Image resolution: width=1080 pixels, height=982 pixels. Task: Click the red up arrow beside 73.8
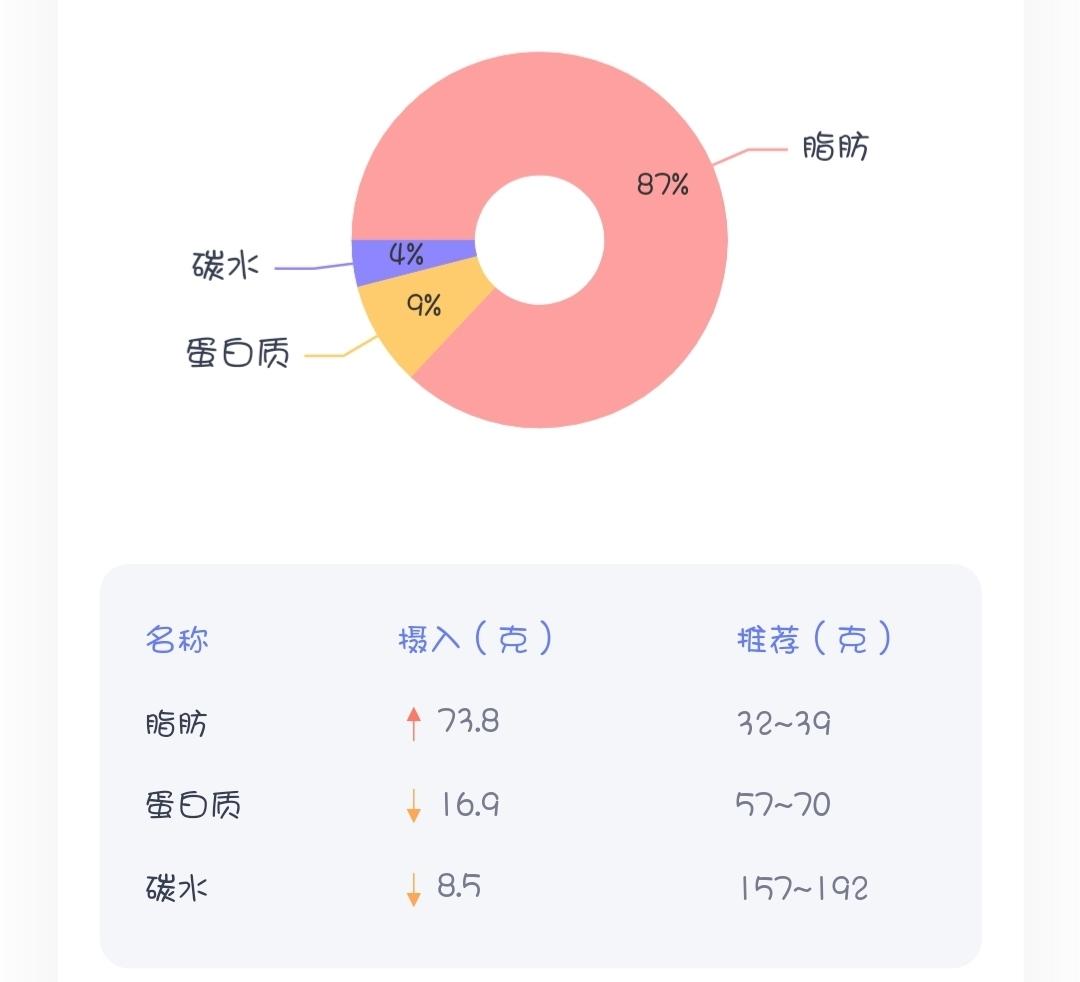click(414, 723)
